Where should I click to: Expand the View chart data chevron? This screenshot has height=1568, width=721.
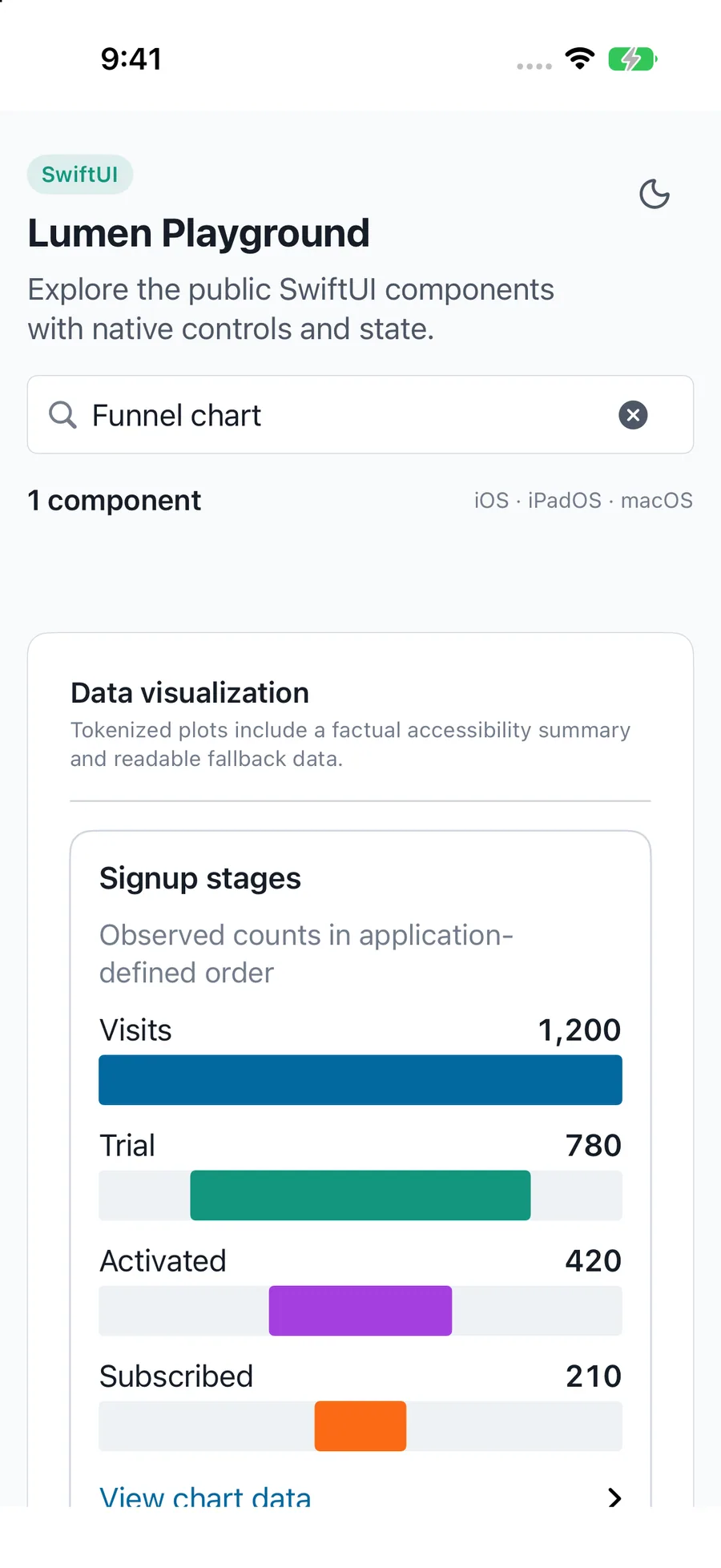click(614, 1497)
